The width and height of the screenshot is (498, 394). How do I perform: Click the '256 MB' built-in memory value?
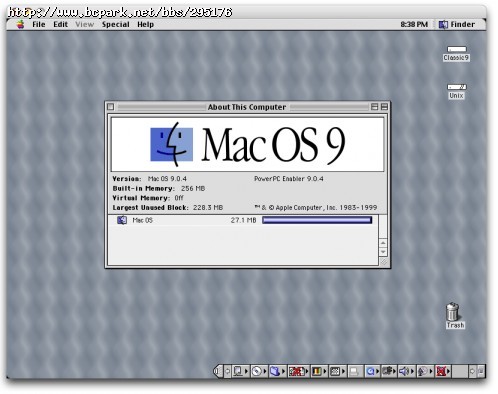[x=193, y=188]
